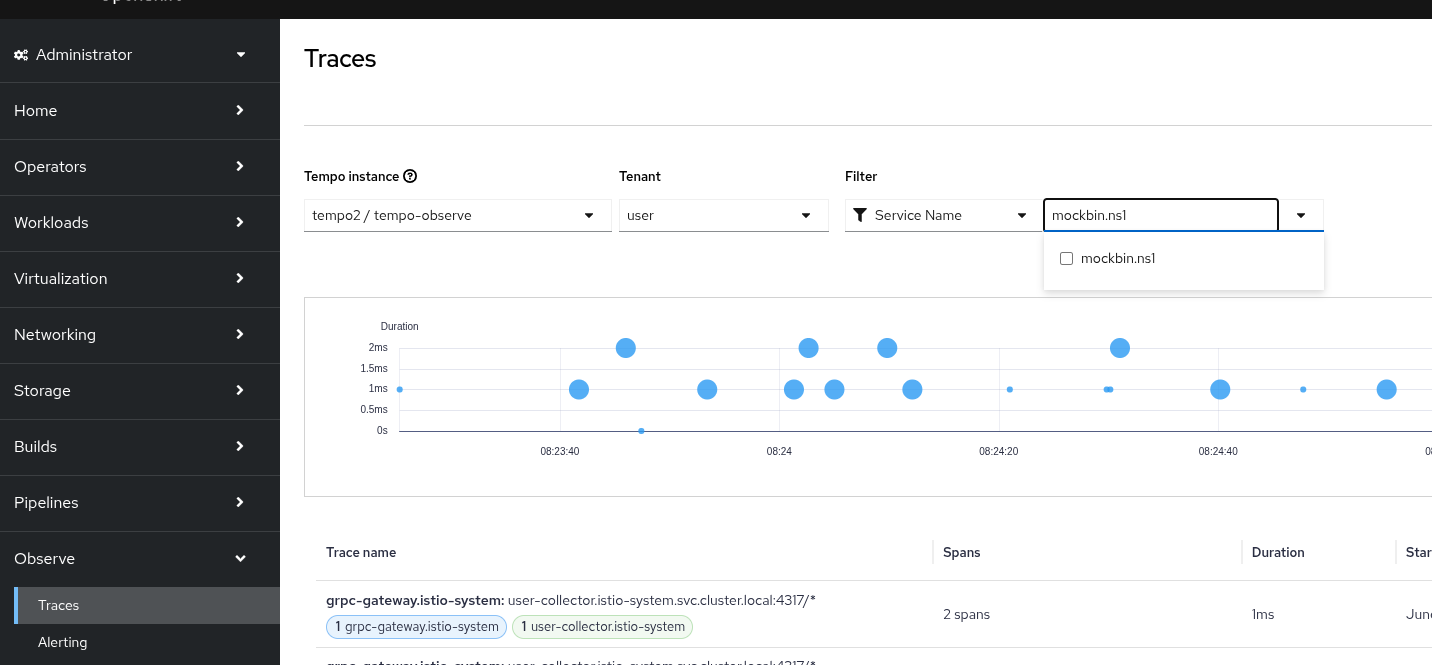Toggle the service name options caret
Screen dimensions: 1432x665
pos(1301,215)
